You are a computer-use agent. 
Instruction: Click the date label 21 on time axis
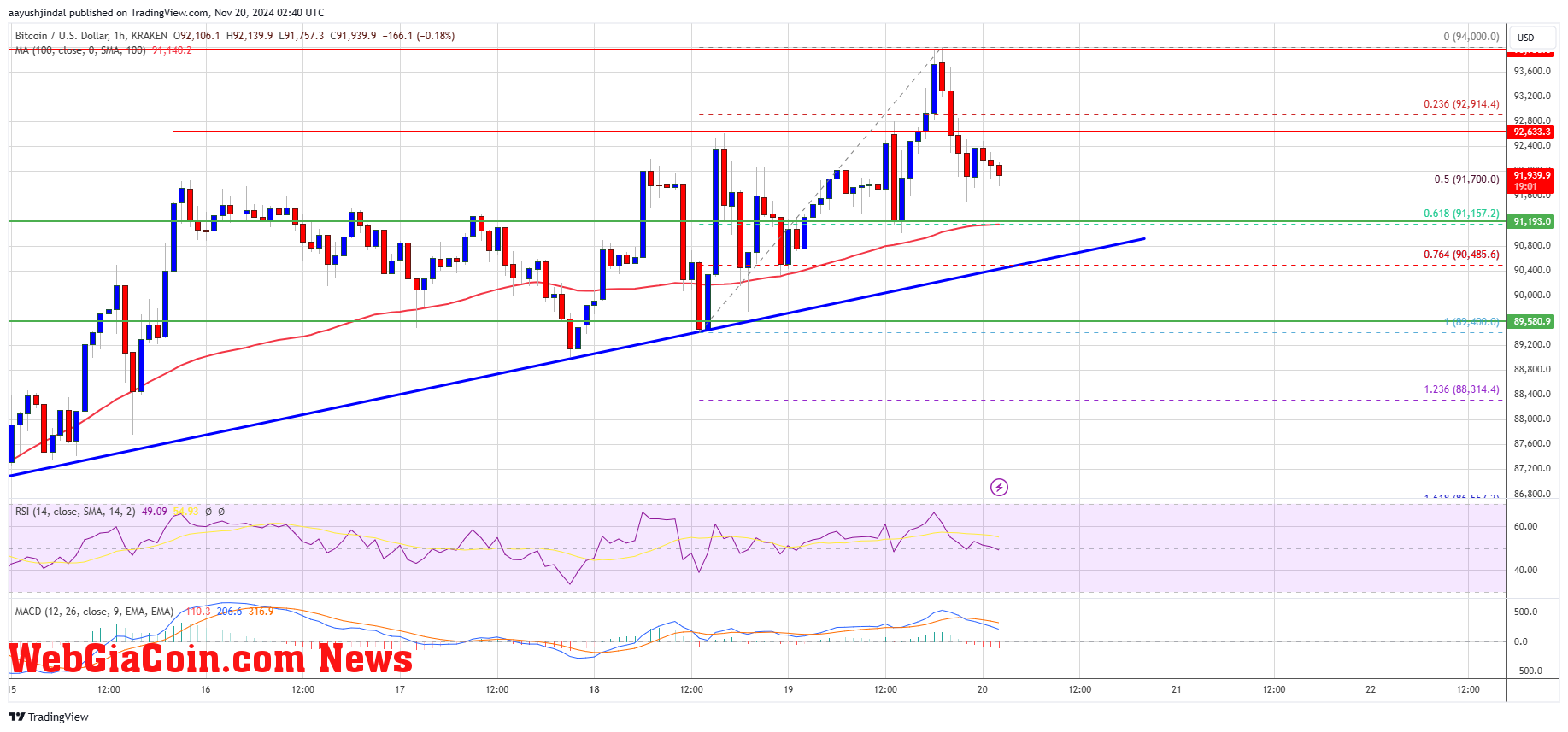tap(1177, 689)
